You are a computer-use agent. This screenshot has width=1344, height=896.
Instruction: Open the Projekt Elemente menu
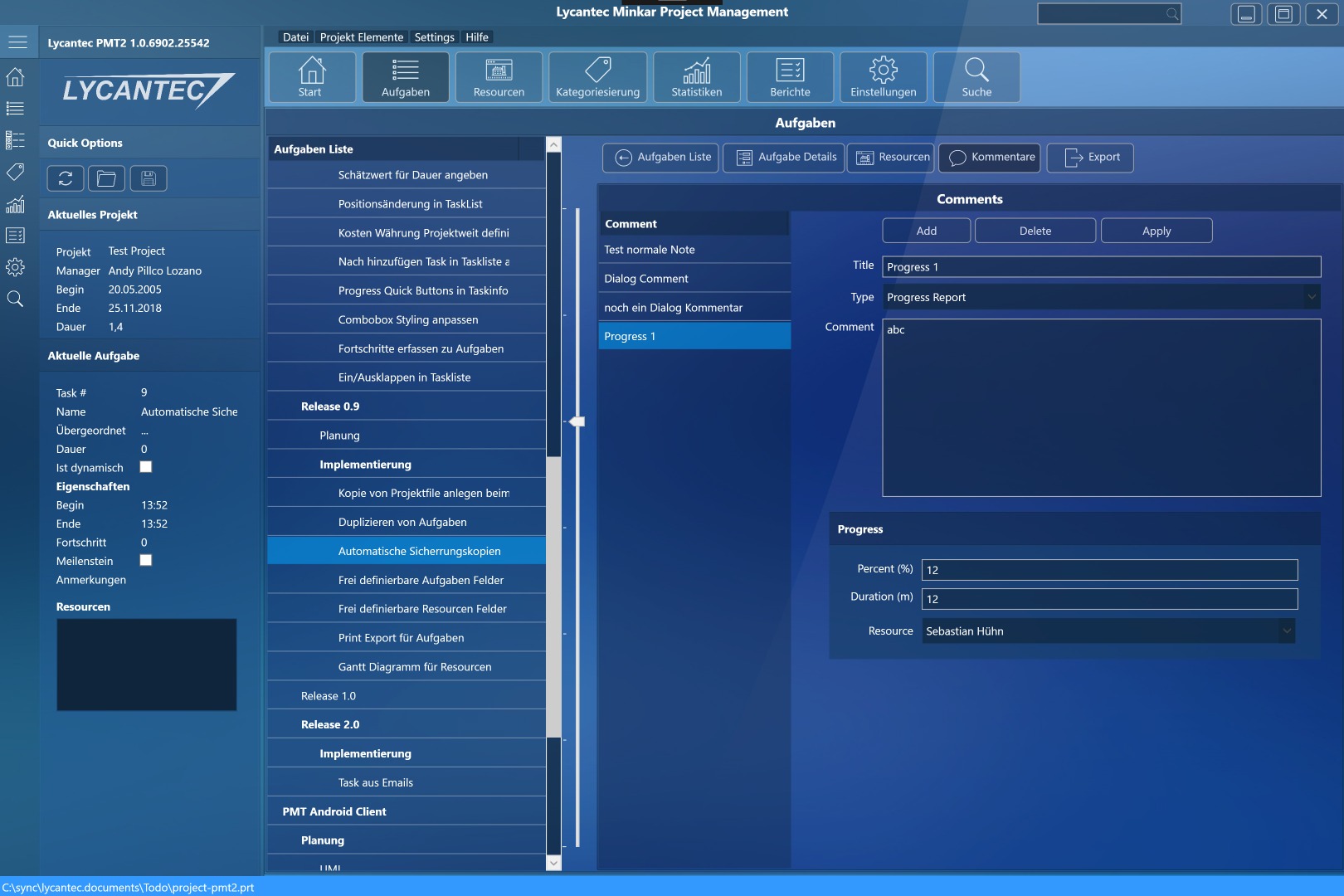point(362,37)
